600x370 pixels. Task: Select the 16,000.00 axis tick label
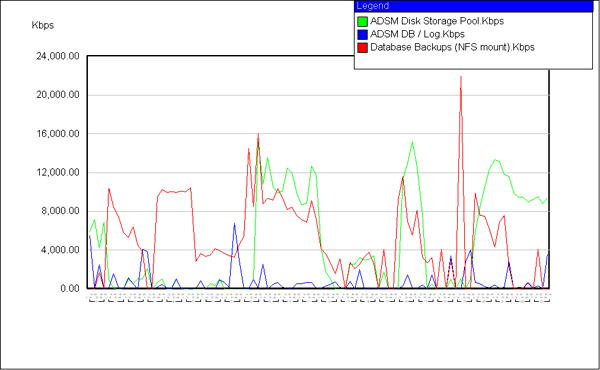click(58, 134)
